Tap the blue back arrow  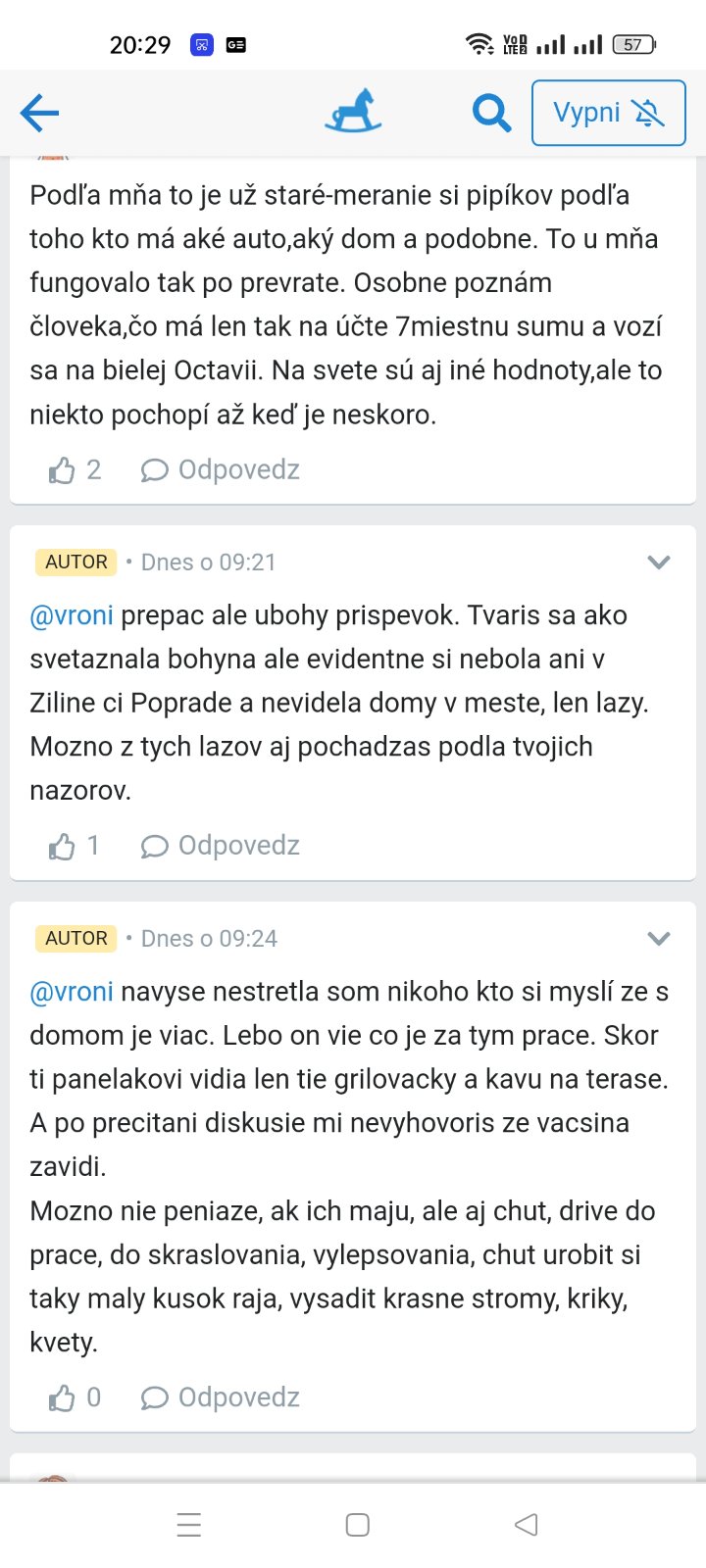[40, 113]
